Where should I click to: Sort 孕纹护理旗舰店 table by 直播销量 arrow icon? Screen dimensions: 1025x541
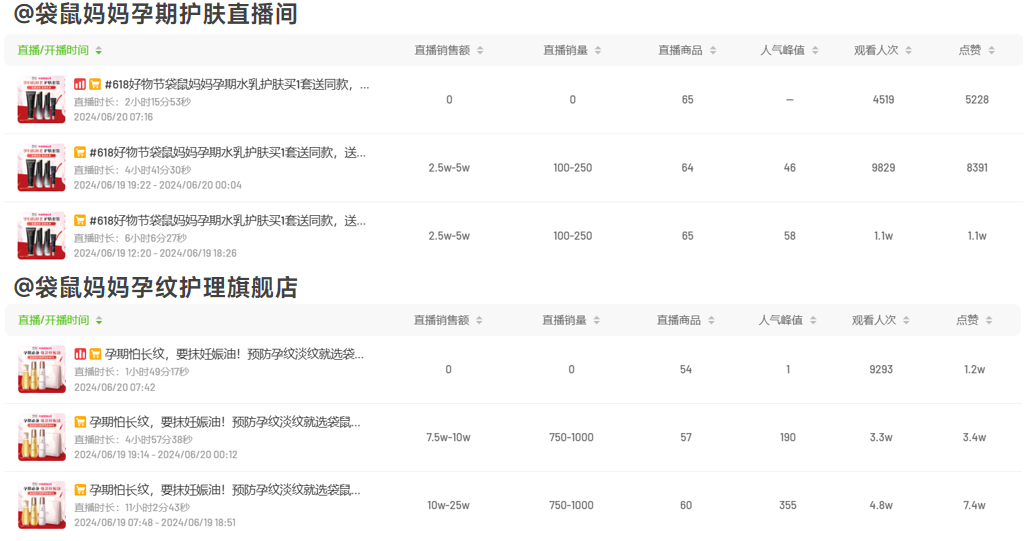point(596,320)
